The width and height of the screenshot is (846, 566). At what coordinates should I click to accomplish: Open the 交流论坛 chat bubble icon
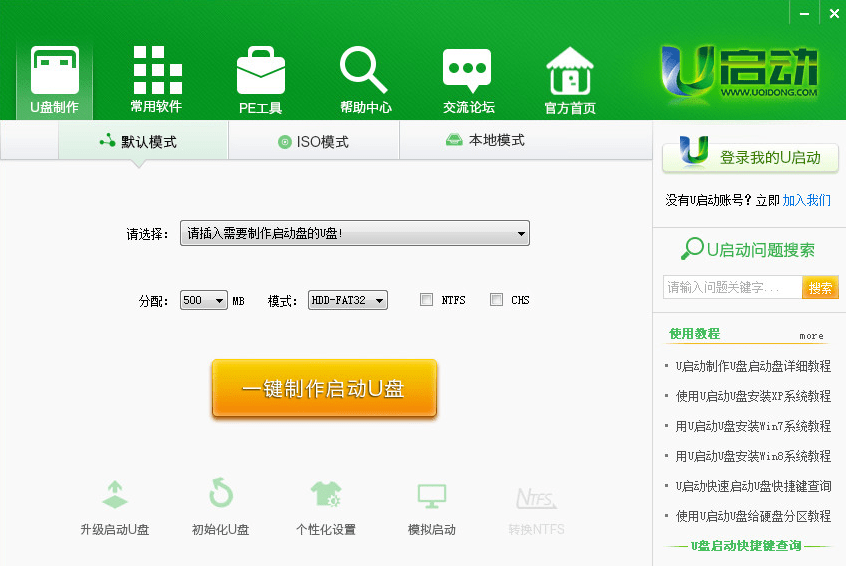(x=467, y=70)
